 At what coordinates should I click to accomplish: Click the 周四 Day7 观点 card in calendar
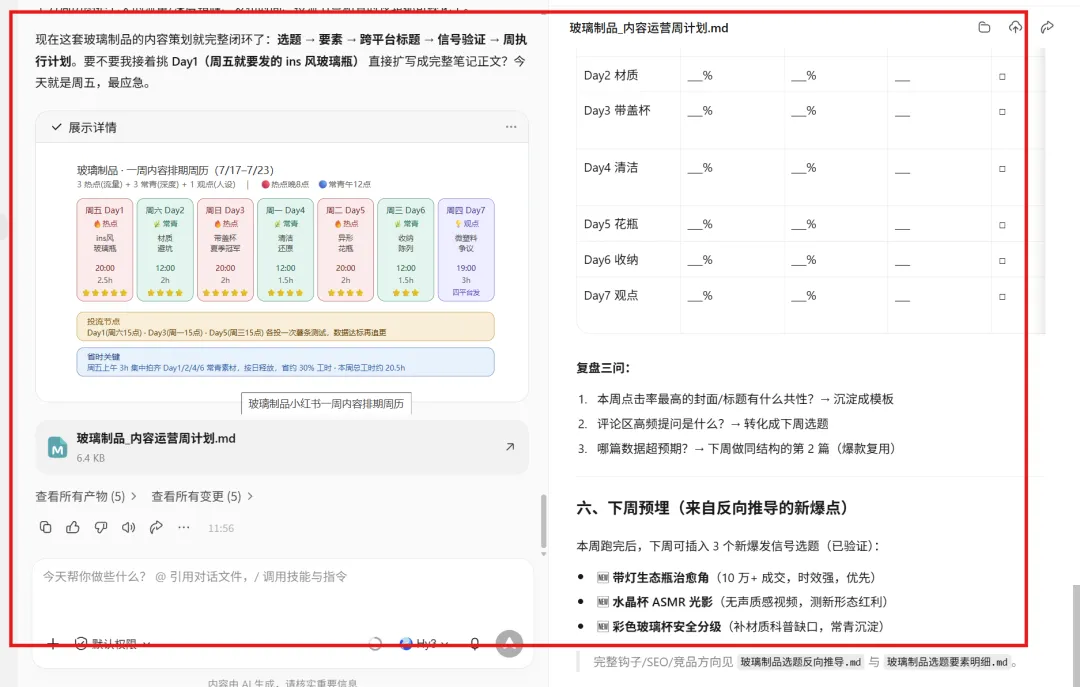[x=466, y=250]
